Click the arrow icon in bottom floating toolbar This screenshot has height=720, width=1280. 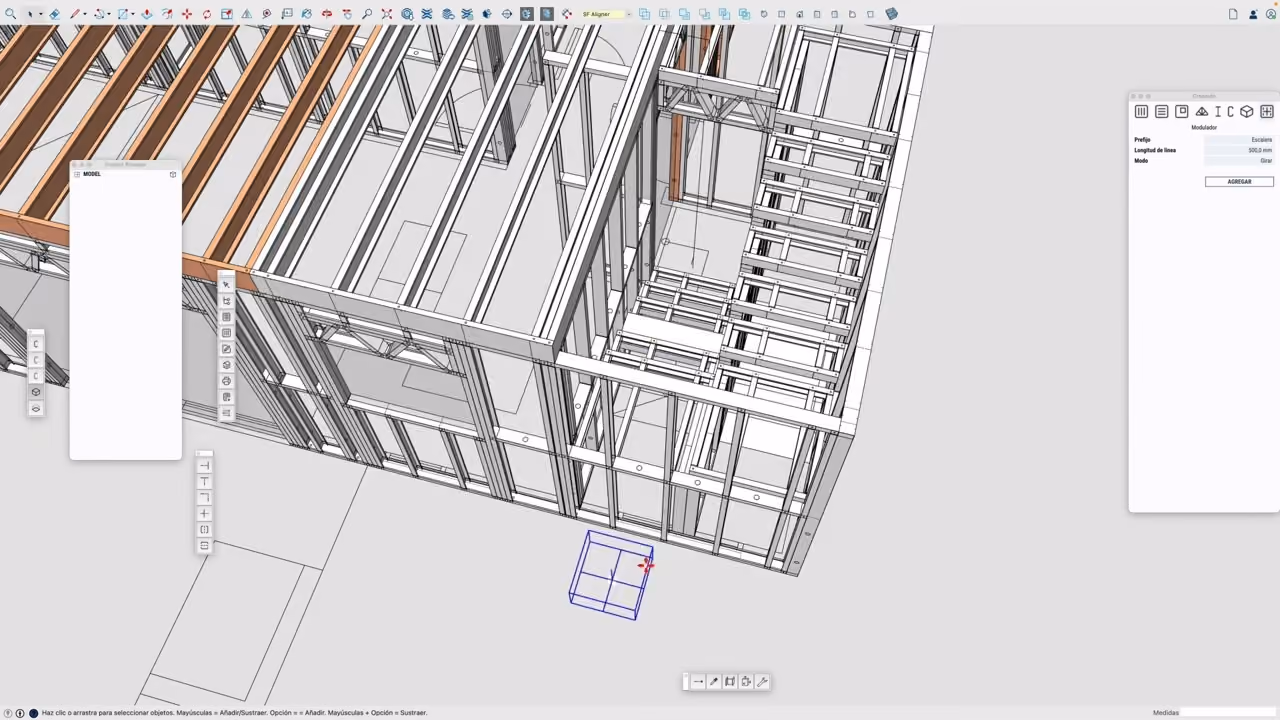coord(698,682)
